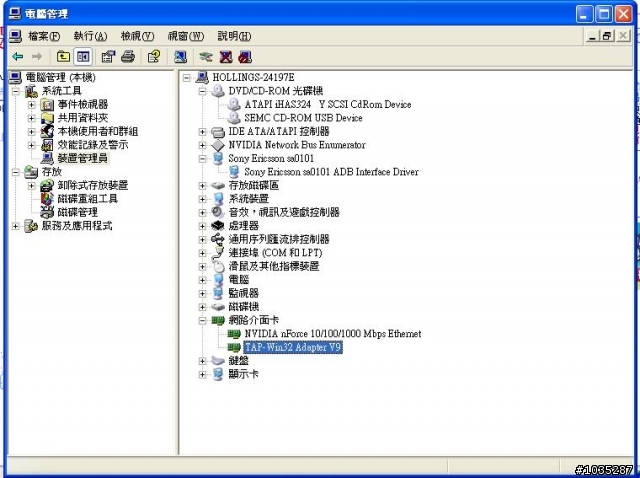The image size is (640, 478).
Task: Expand the 服務及應用程式 node
Action: point(16,226)
